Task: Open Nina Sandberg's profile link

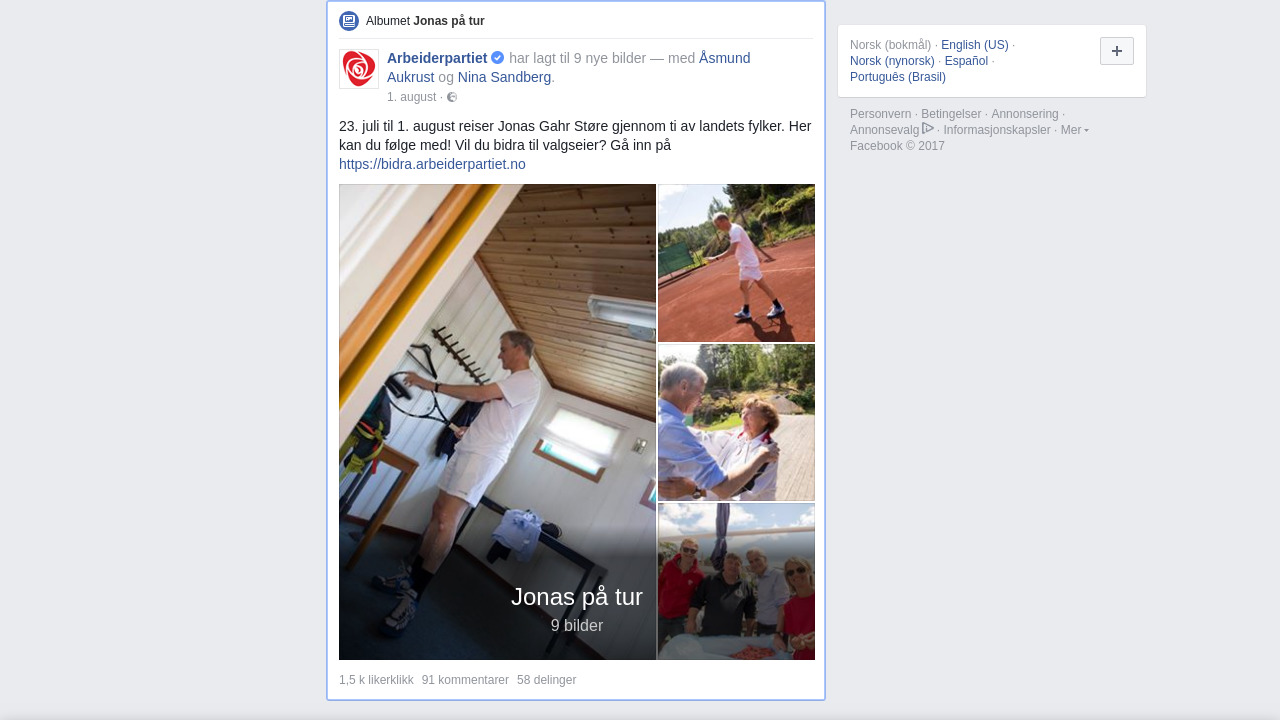Action: [x=504, y=77]
